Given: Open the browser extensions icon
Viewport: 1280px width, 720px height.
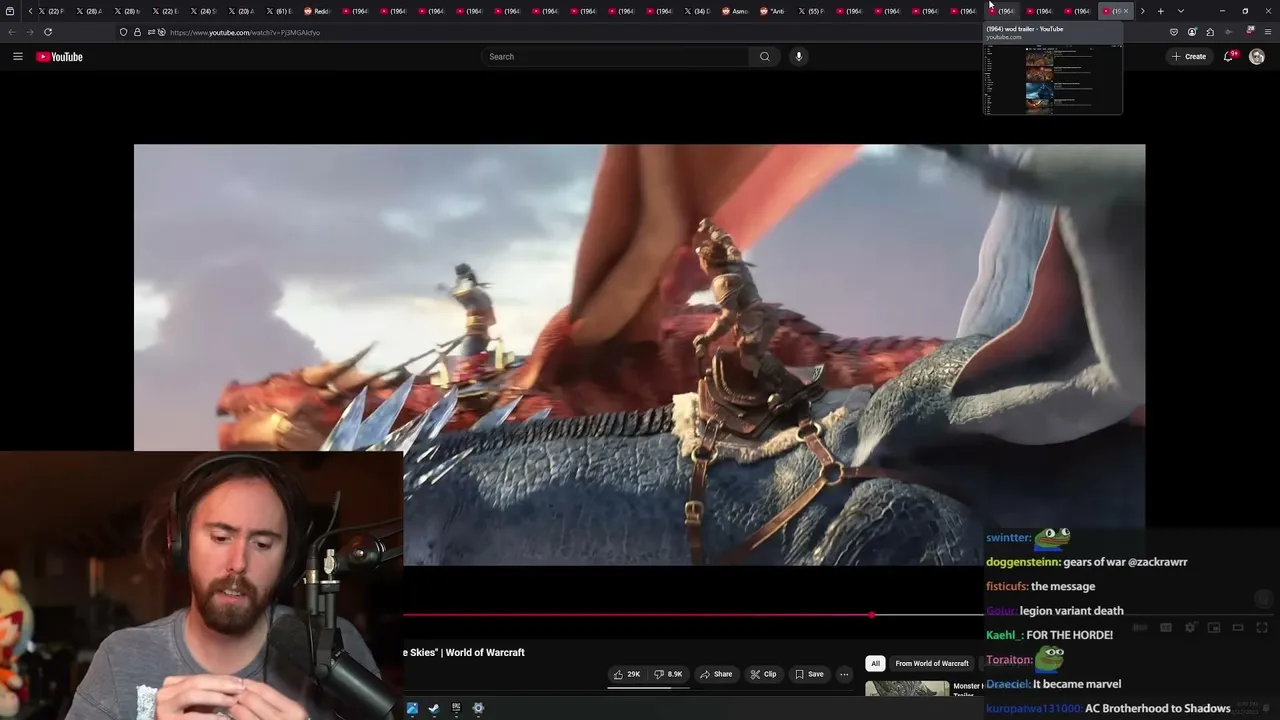Looking at the screenshot, I should point(1210,32).
